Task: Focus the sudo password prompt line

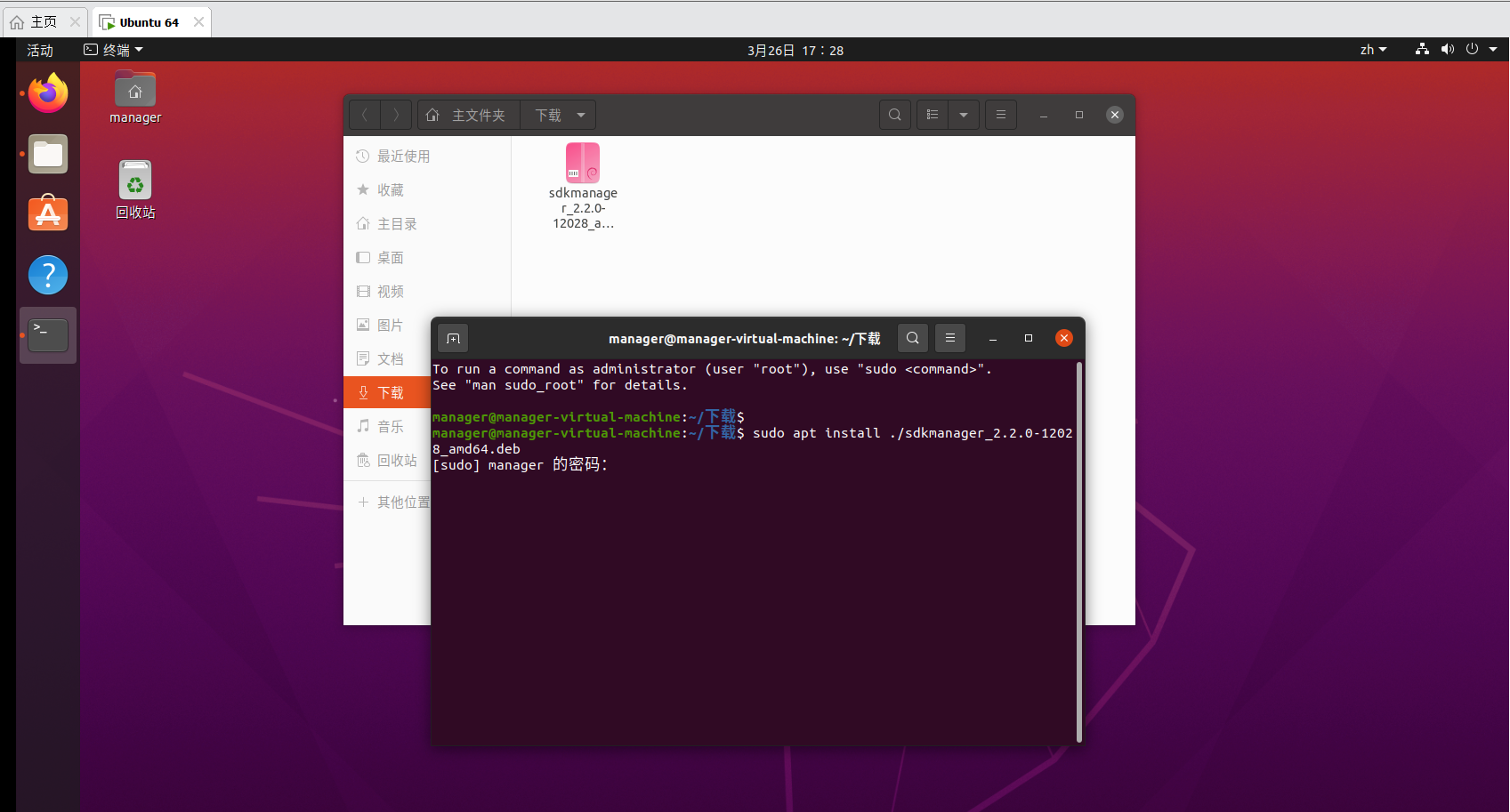Action: point(521,465)
